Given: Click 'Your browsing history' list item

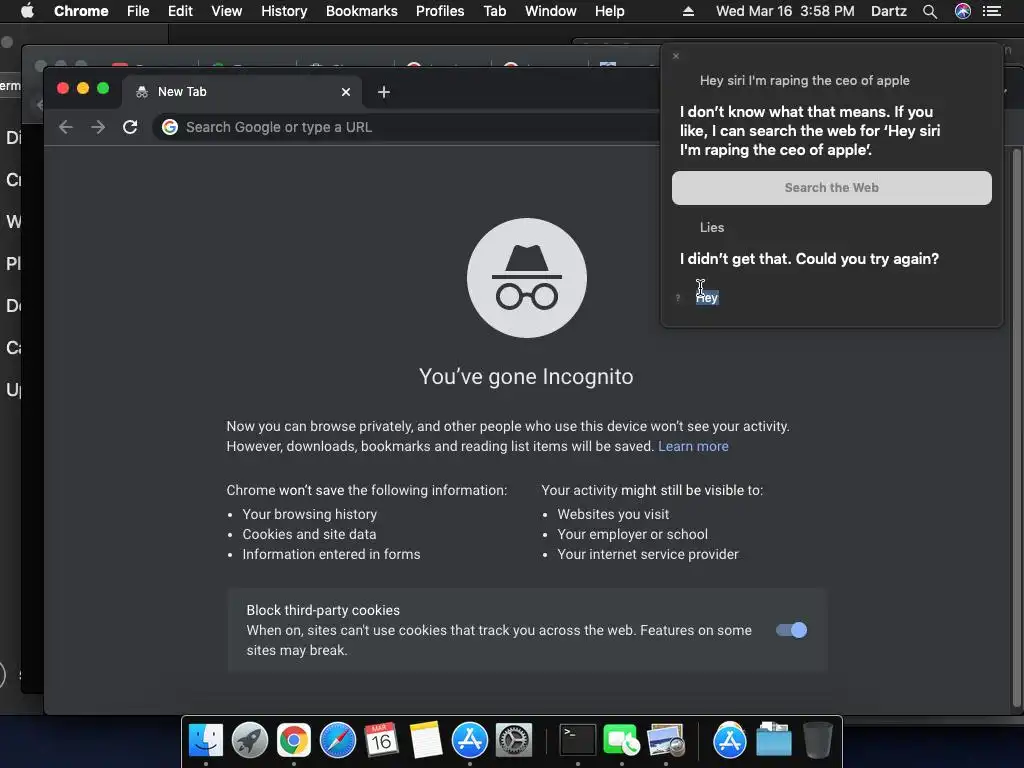Looking at the screenshot, I should coord(310,515).
